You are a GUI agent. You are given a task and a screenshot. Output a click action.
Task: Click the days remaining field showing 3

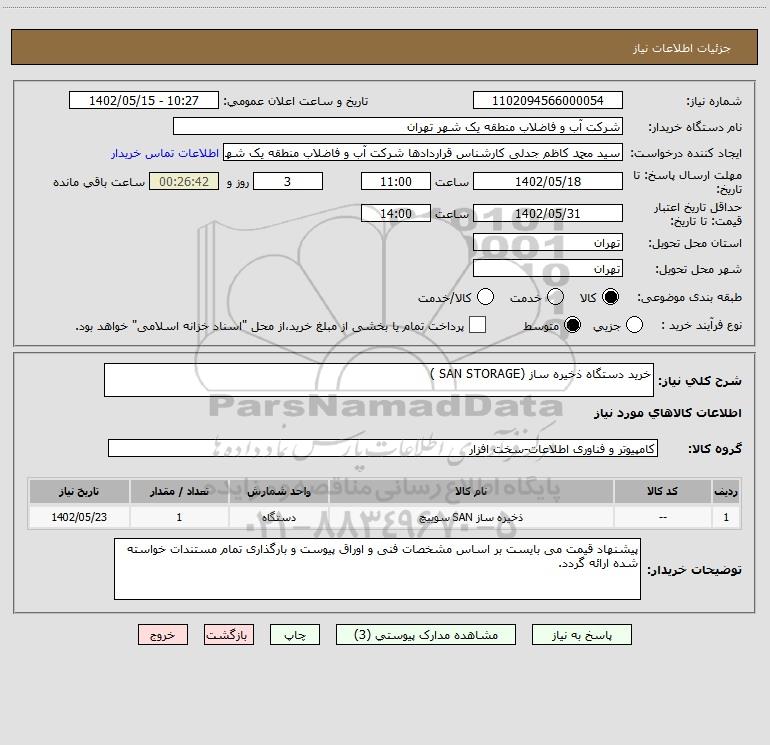pyautogui.click(x=288, y=181)
